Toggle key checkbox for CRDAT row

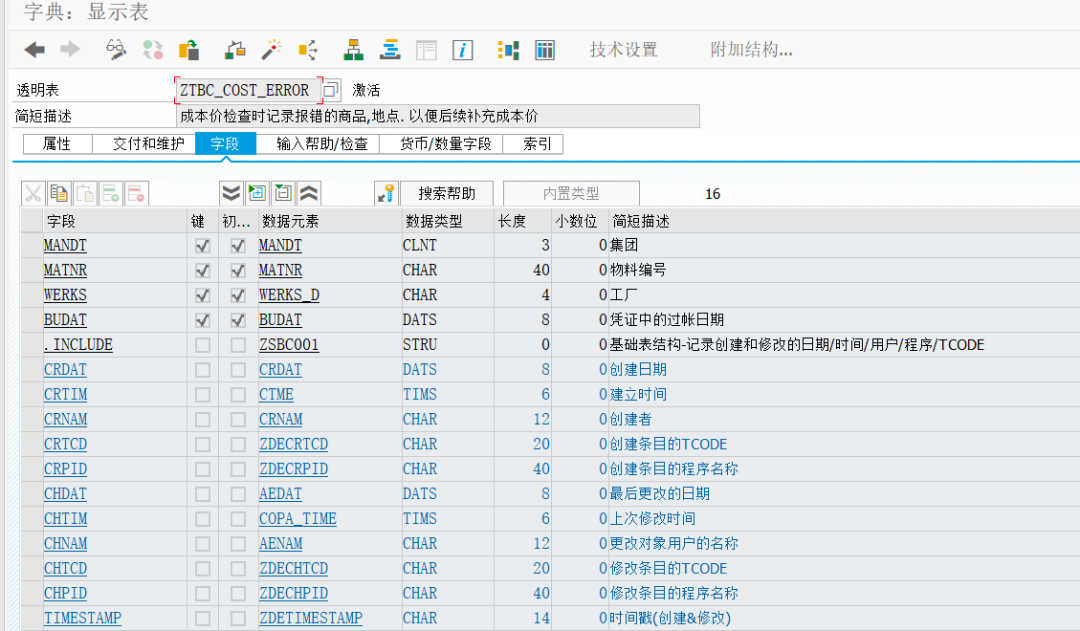coord(202,370)
